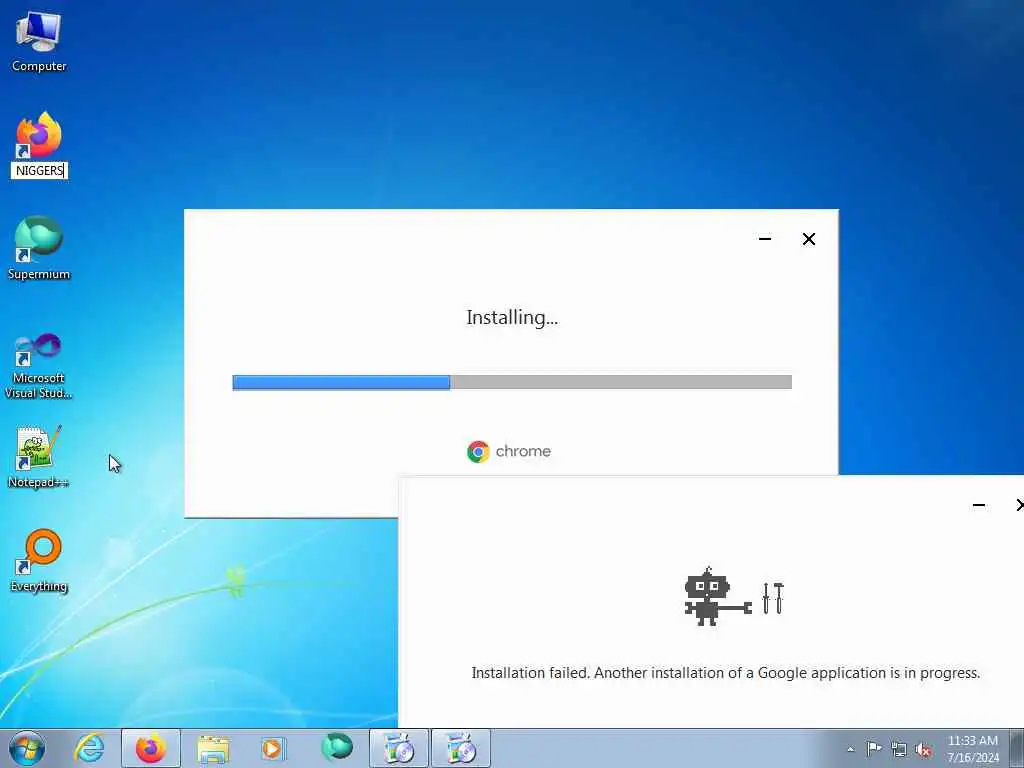Image resolution: width=1024 pixels, height=768 pixels.
Task: Click the muted volume tray icon
Action: (x=923, y=749)
